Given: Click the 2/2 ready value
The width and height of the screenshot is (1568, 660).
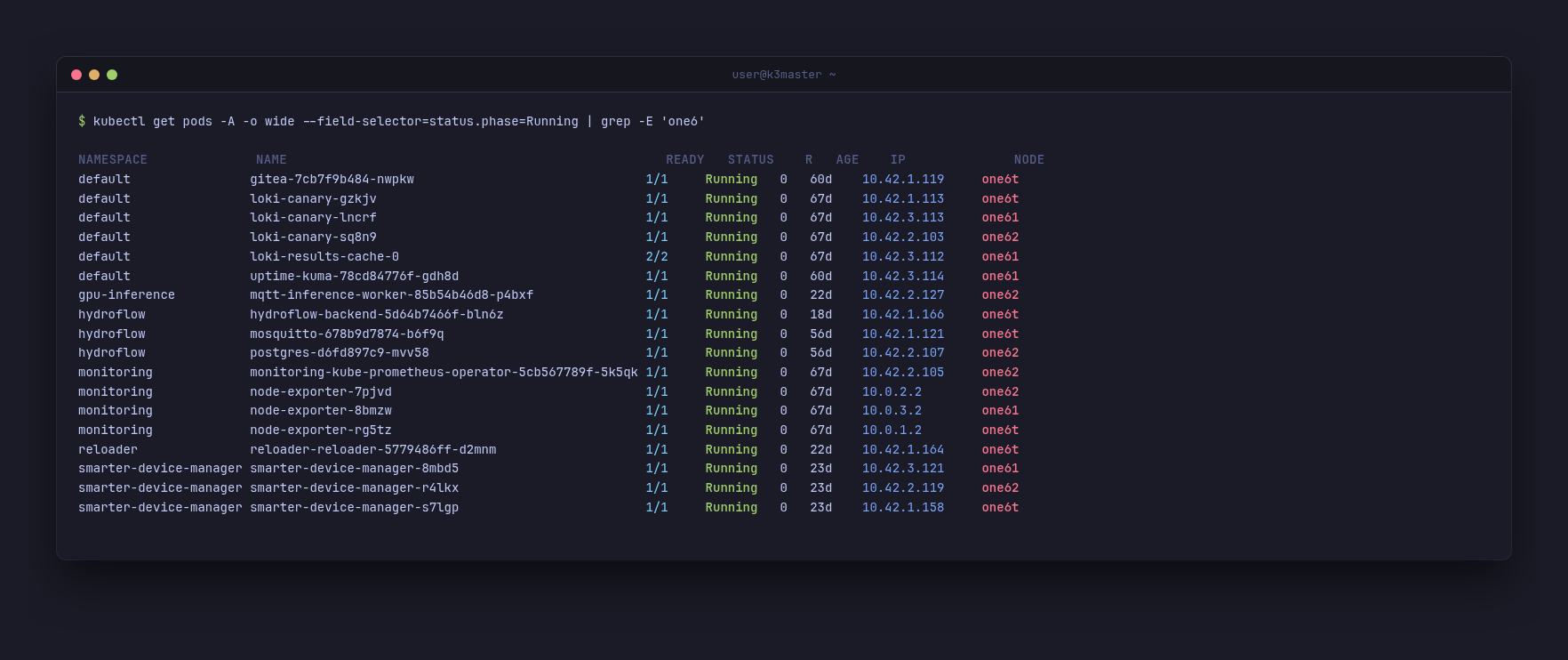Looking at the screenshot, I should click(657, 257).
